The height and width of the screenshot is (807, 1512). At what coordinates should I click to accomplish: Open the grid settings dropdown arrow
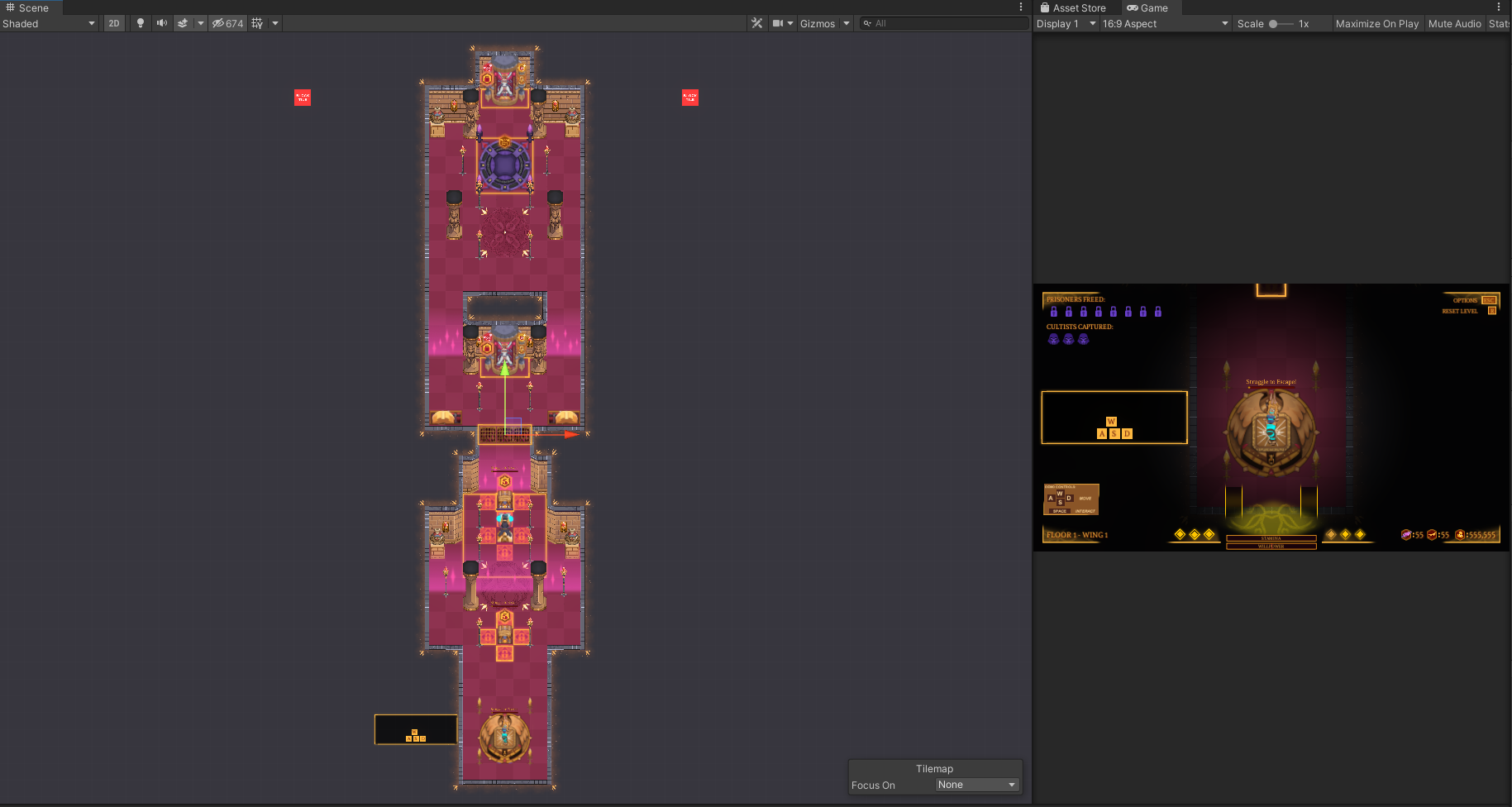(275, 23)
